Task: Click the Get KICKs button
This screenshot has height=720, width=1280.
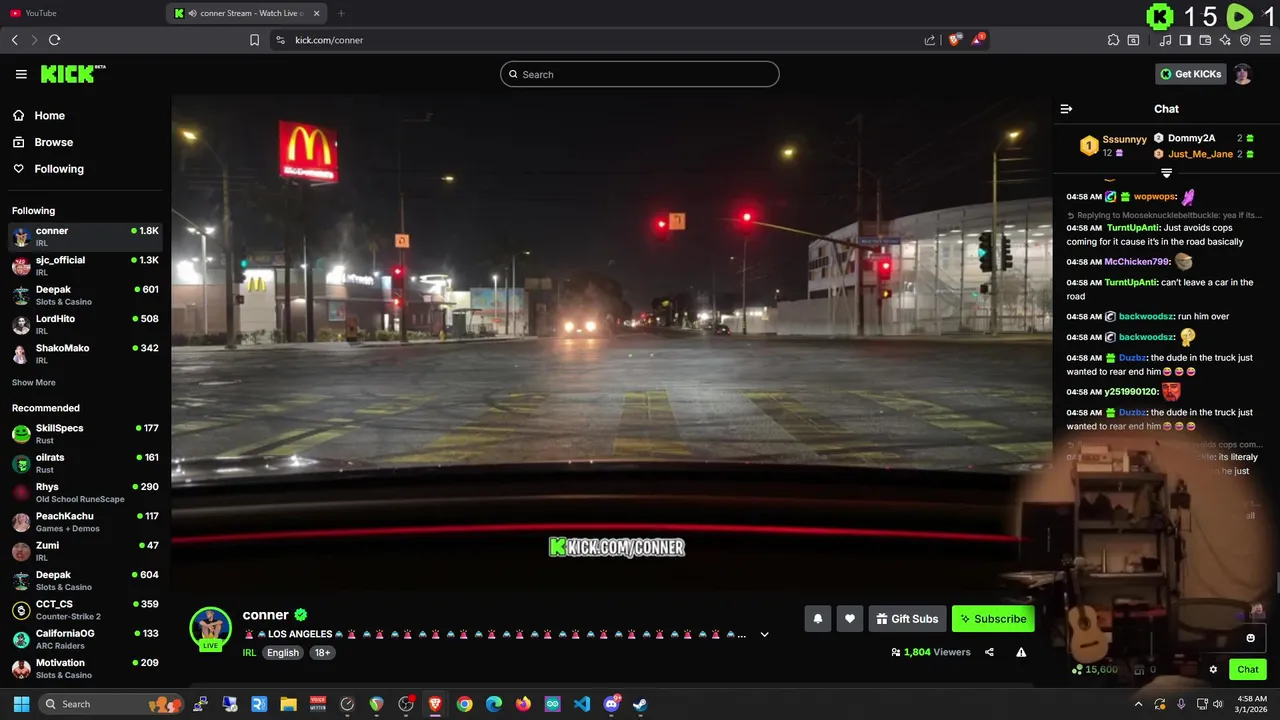Action: [x=1190, y=74]
